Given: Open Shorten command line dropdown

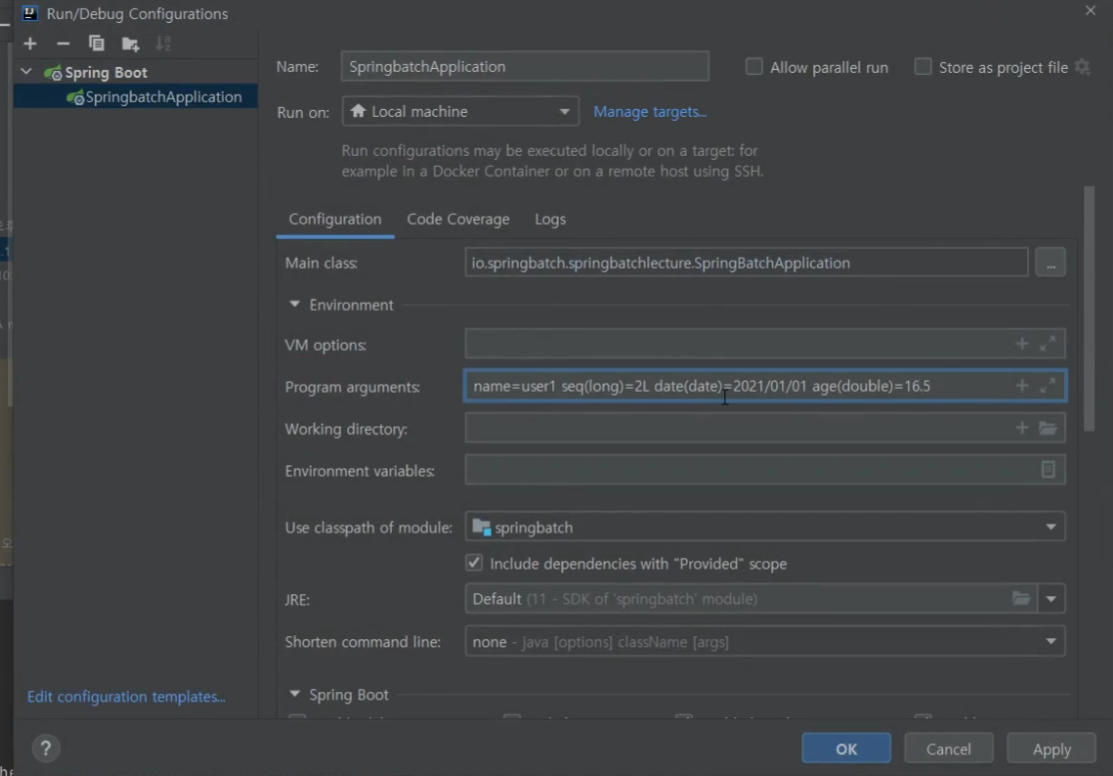Looking at the screenshot, I should 765,642.
